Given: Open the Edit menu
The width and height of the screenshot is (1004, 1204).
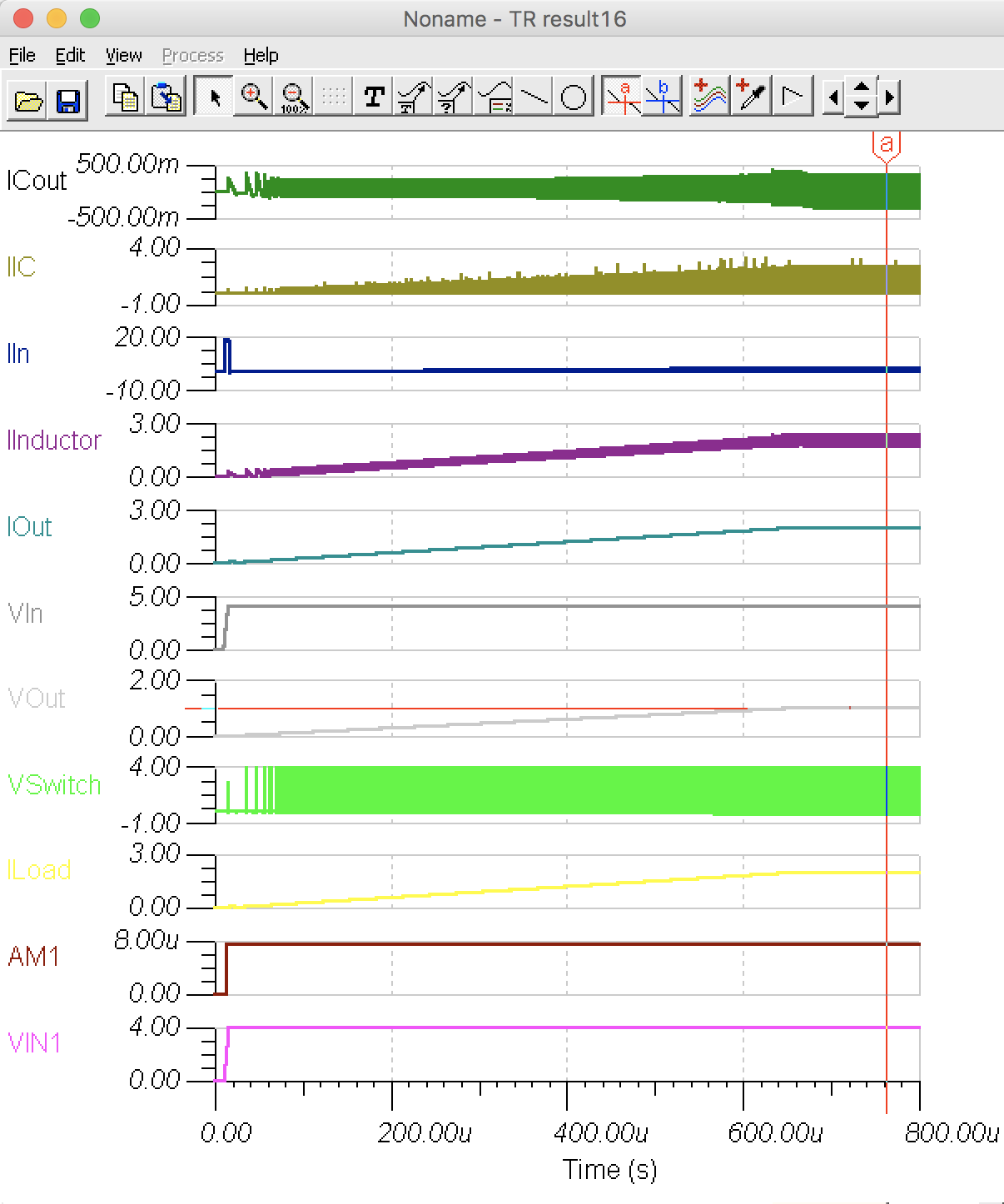Looking at the screenshot, I should tap(70, 55).
